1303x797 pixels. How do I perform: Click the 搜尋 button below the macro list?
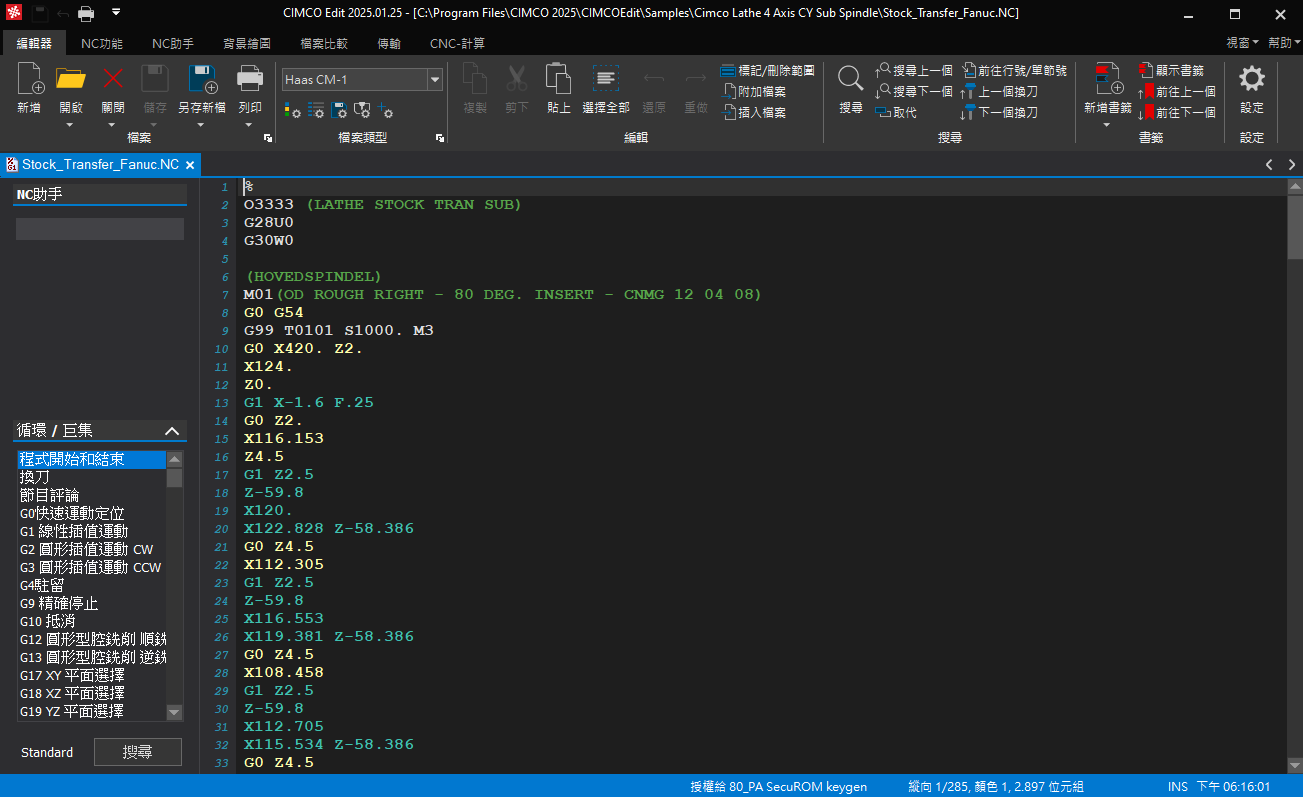(138, 752)
